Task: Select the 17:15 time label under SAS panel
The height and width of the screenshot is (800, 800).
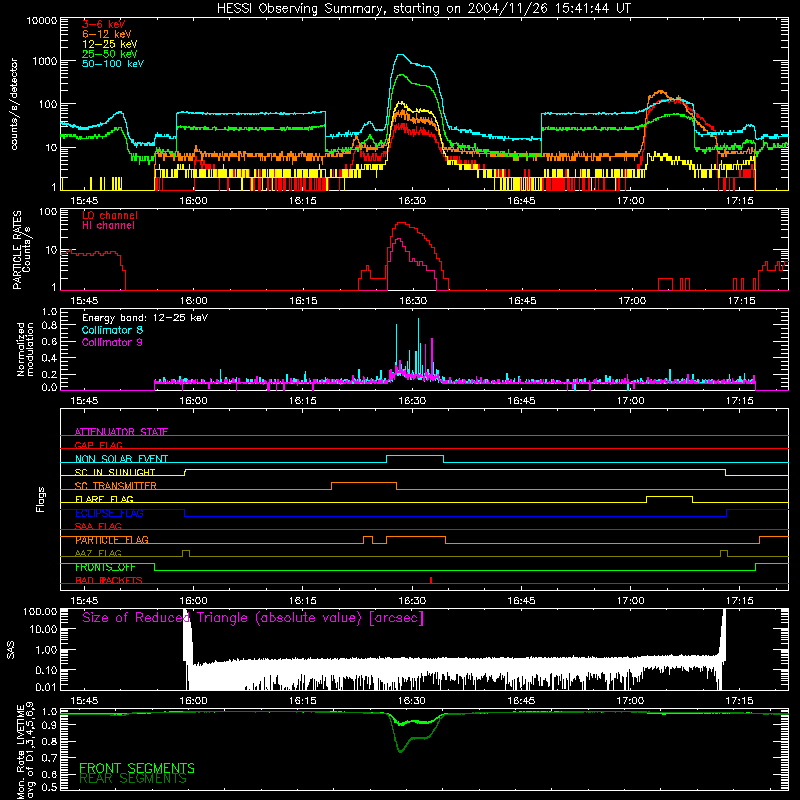Action: pos(739,701)
